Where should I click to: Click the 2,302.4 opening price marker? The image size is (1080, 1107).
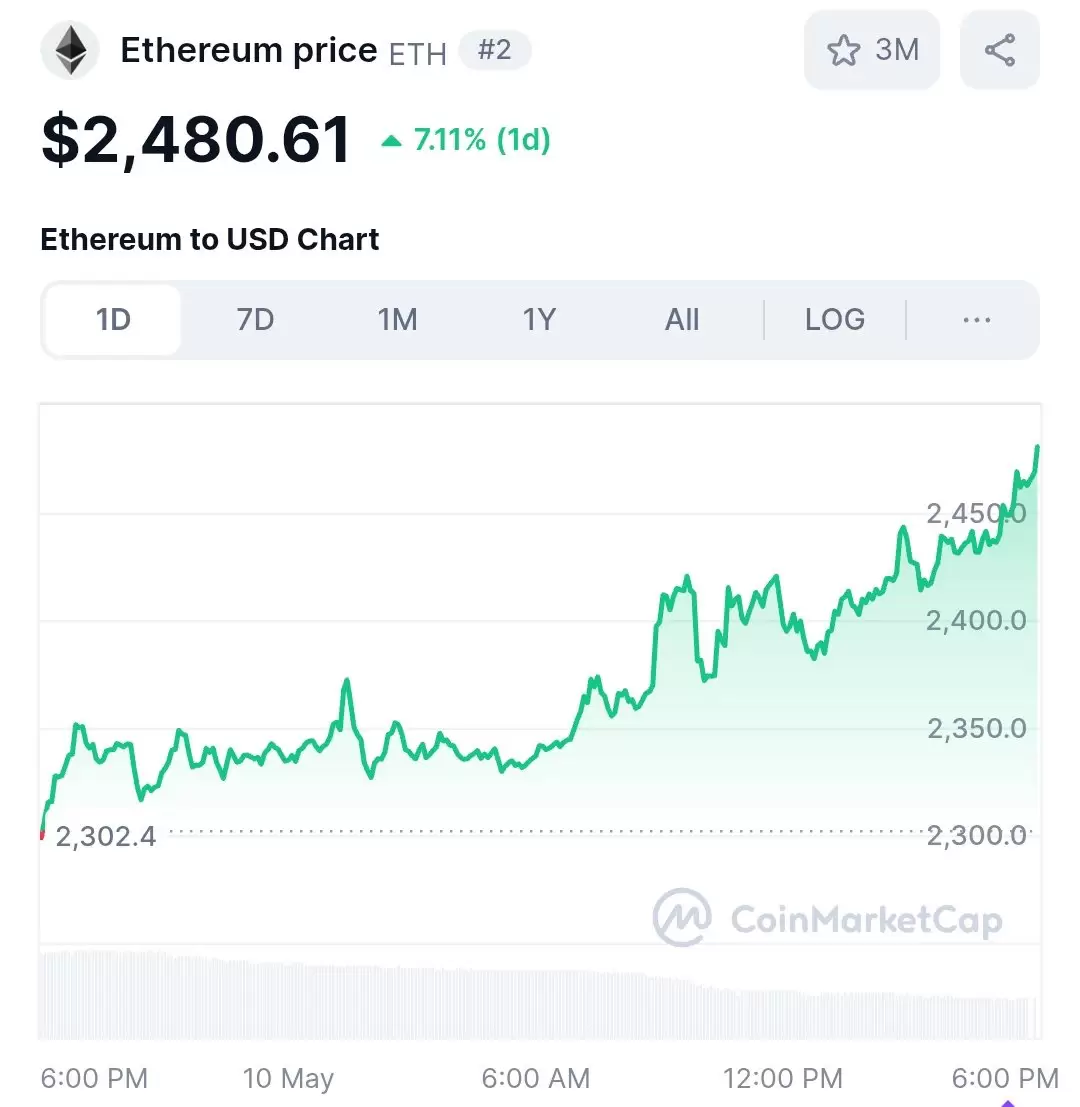pyautogui.click(x=105, y=837)
